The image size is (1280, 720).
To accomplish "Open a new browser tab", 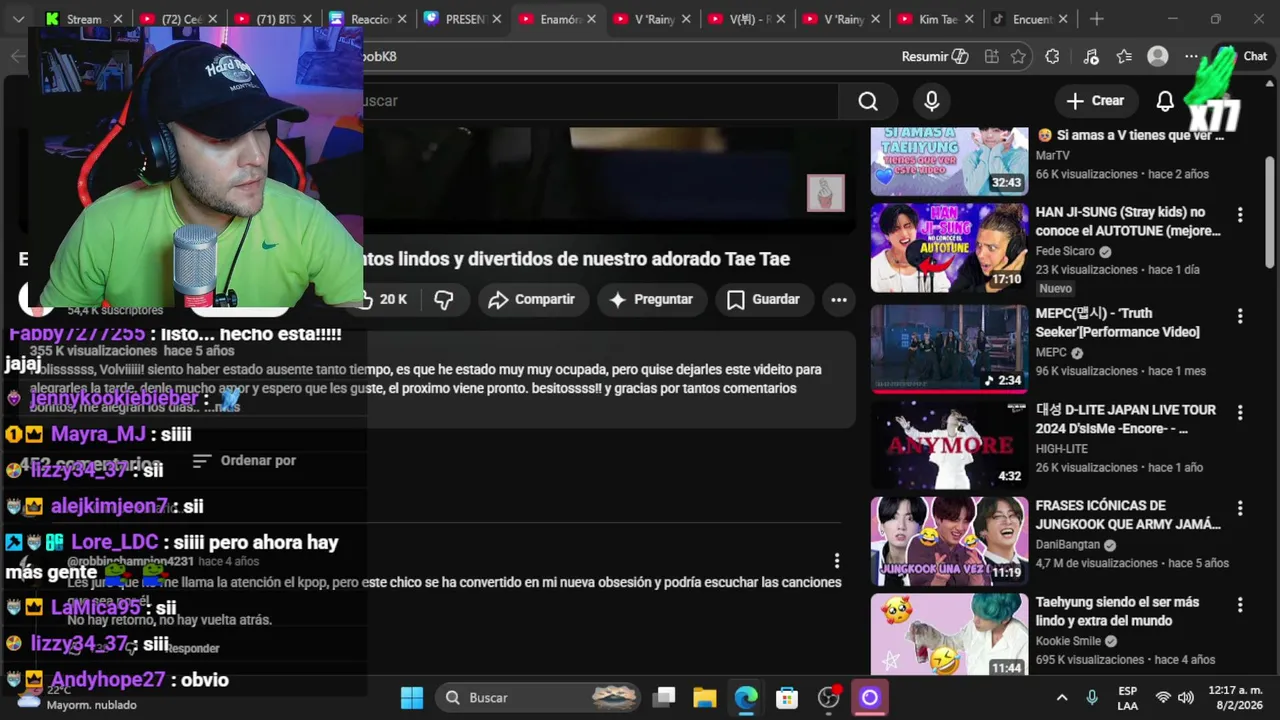I will pyautogui.click(x=1097, y=19).
